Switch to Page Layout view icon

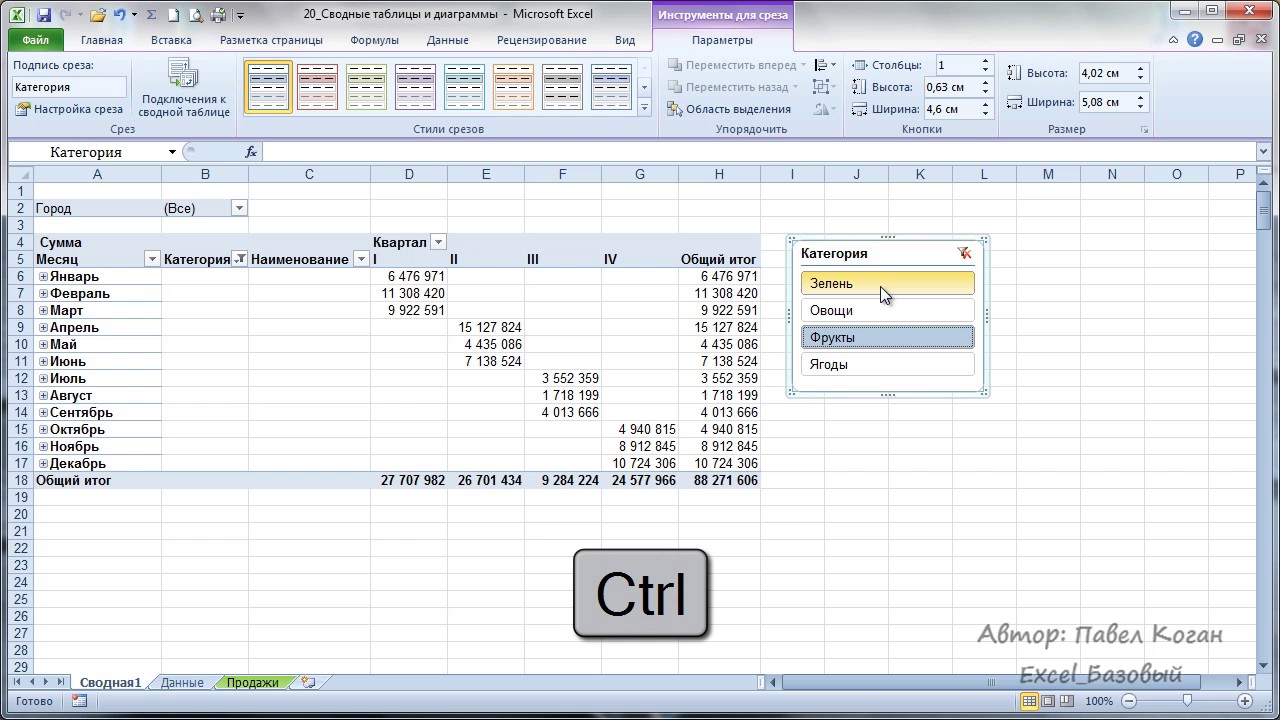pos(1046,701)
